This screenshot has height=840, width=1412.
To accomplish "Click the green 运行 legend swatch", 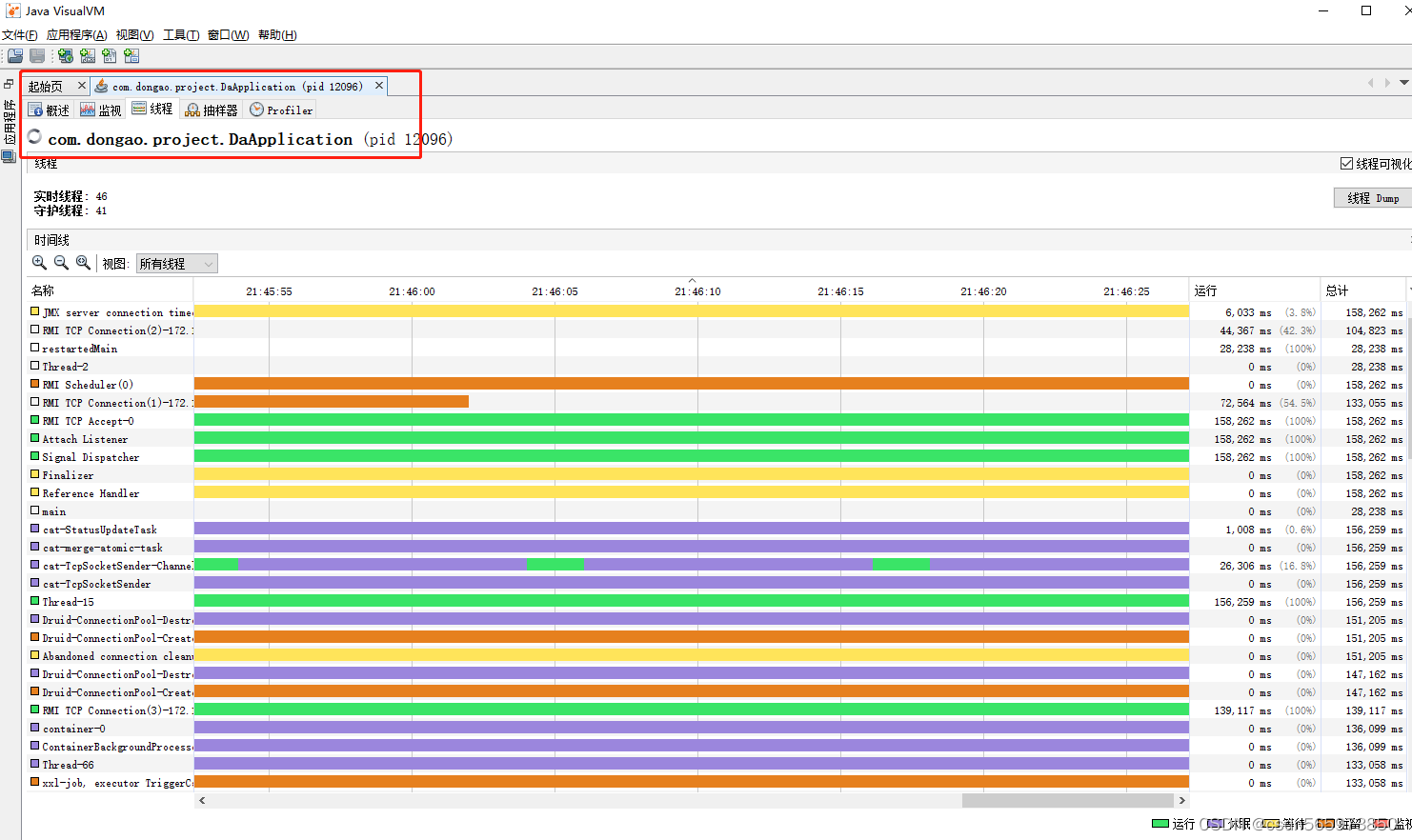I will click(1160, 824).
